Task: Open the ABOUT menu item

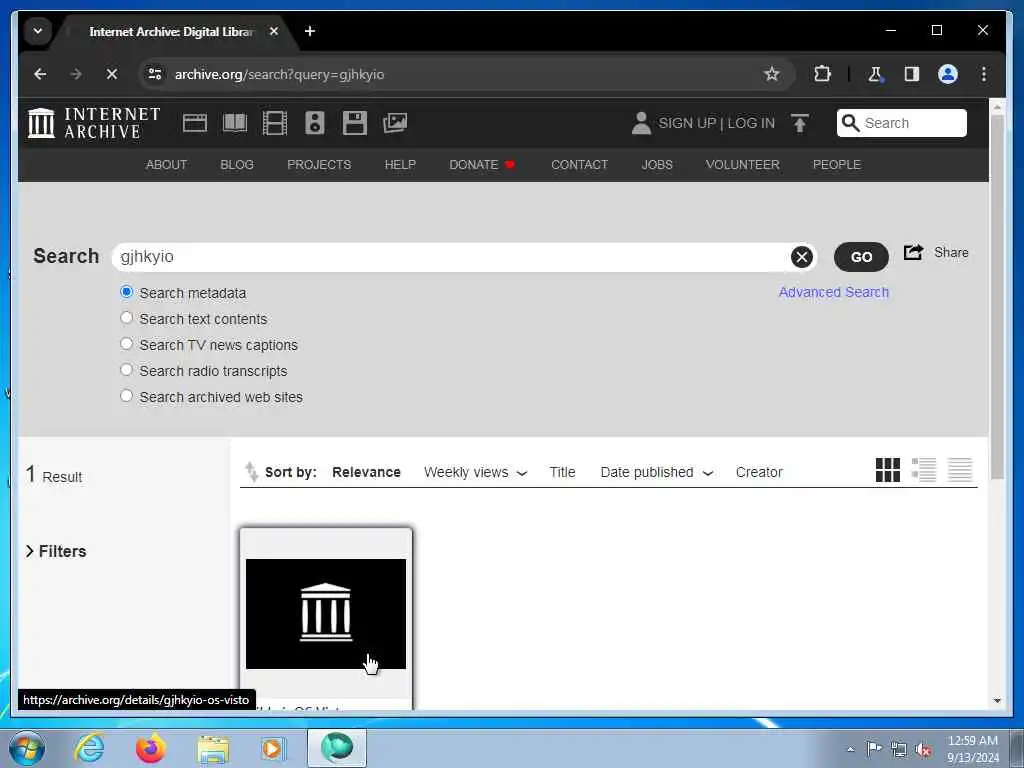Action: click(x=166, y=165)
